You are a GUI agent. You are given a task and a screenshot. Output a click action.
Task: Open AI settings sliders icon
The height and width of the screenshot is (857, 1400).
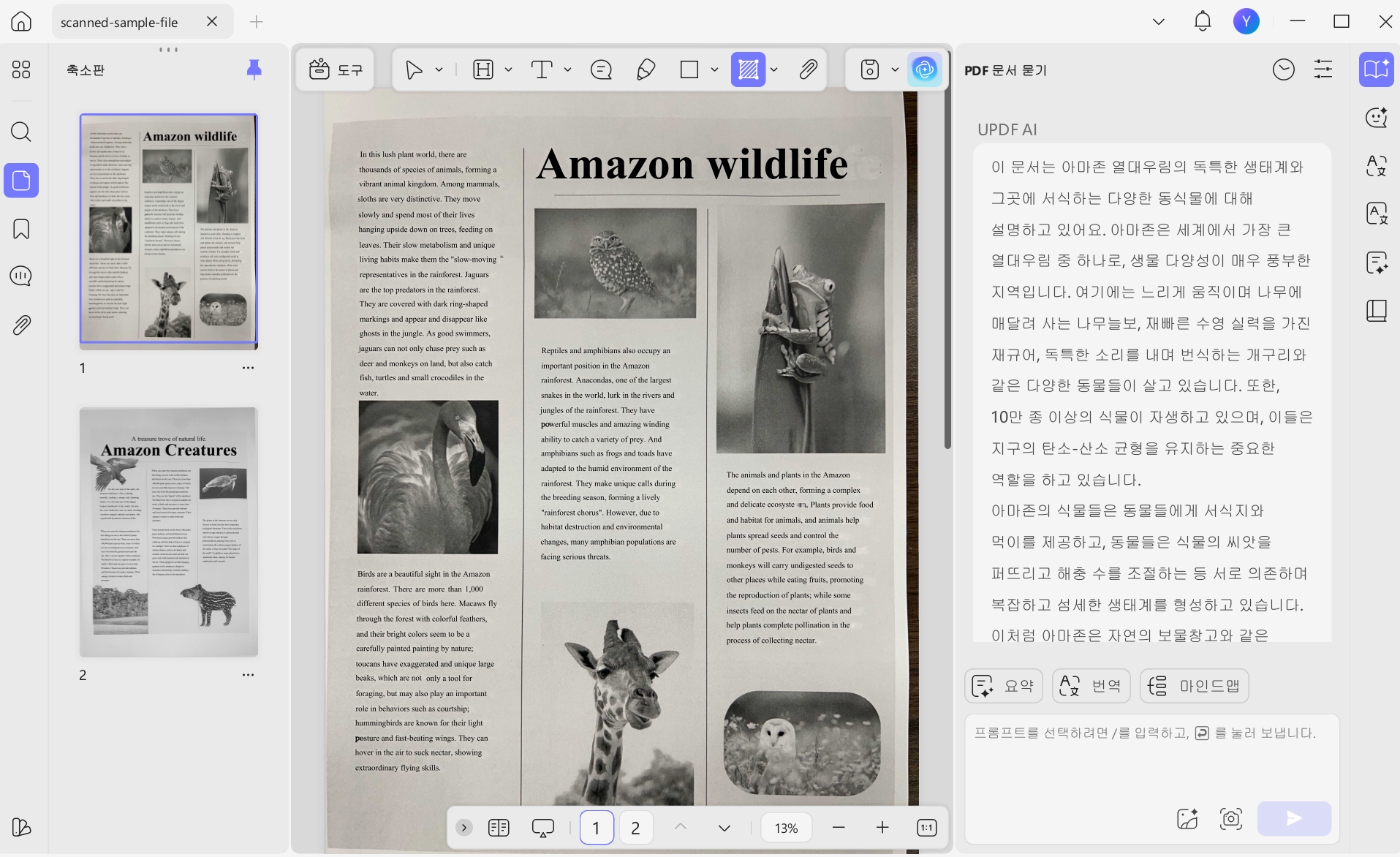click(x=1323, y=69)
